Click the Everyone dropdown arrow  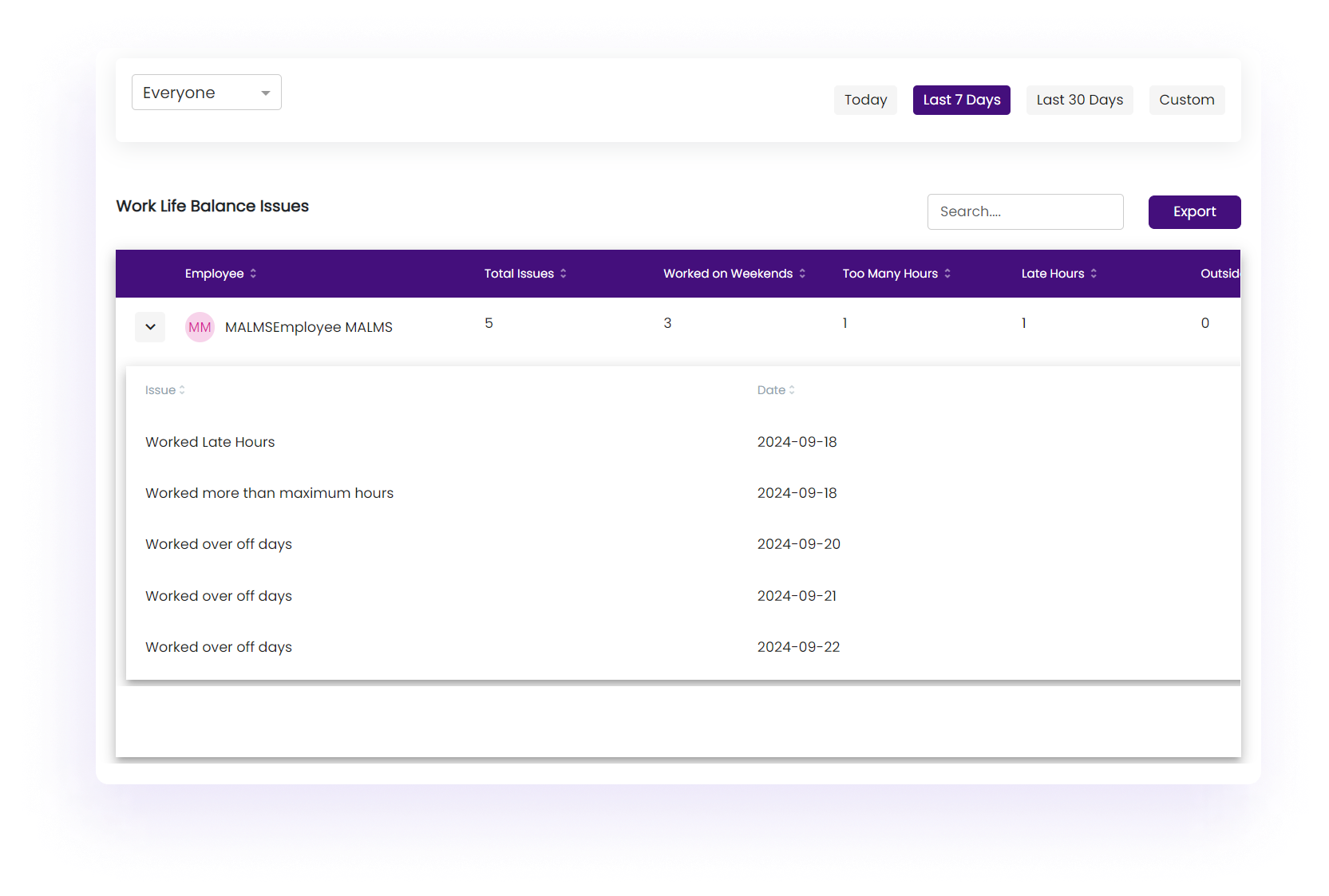tap(266, 93)
